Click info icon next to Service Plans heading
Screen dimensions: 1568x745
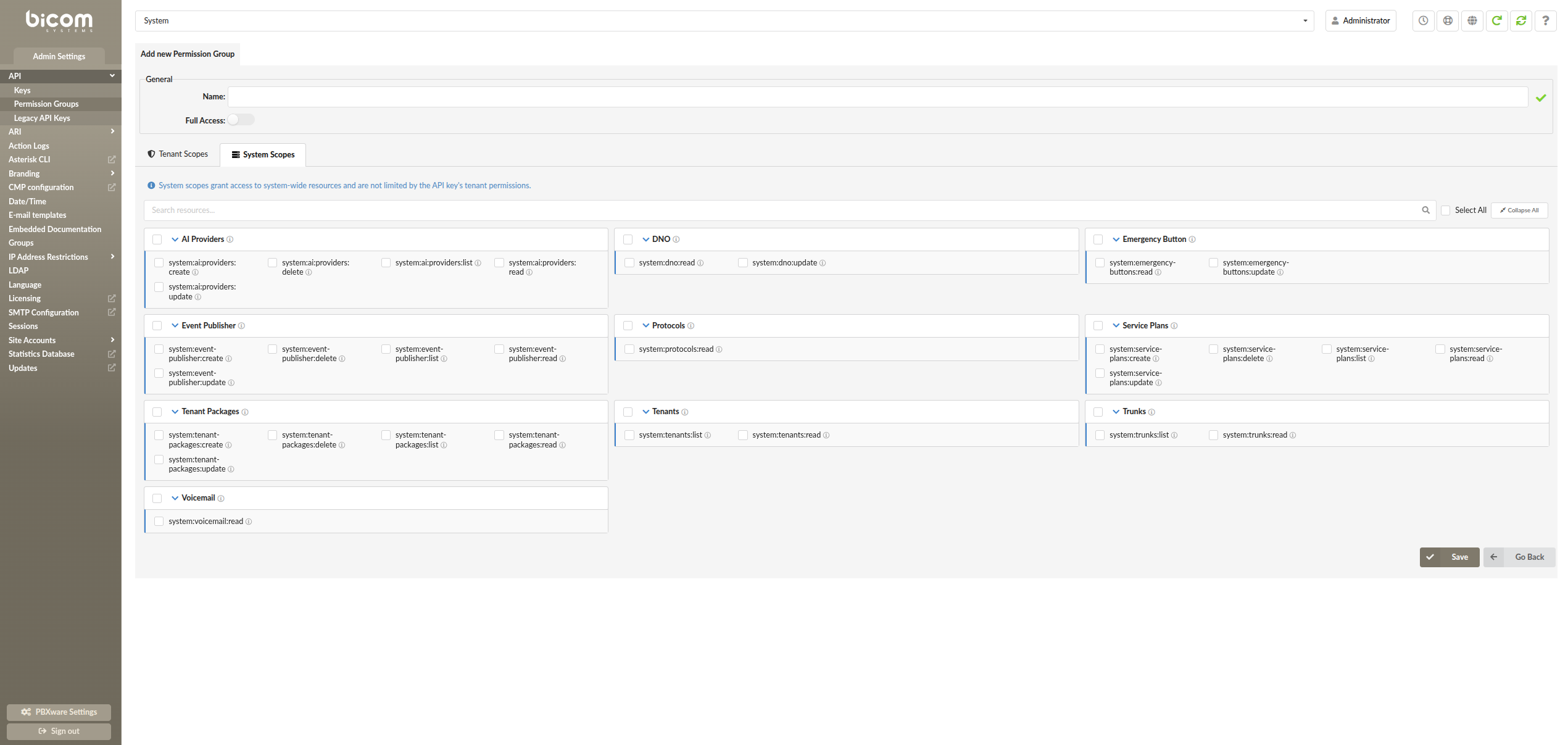[1174, 326]
